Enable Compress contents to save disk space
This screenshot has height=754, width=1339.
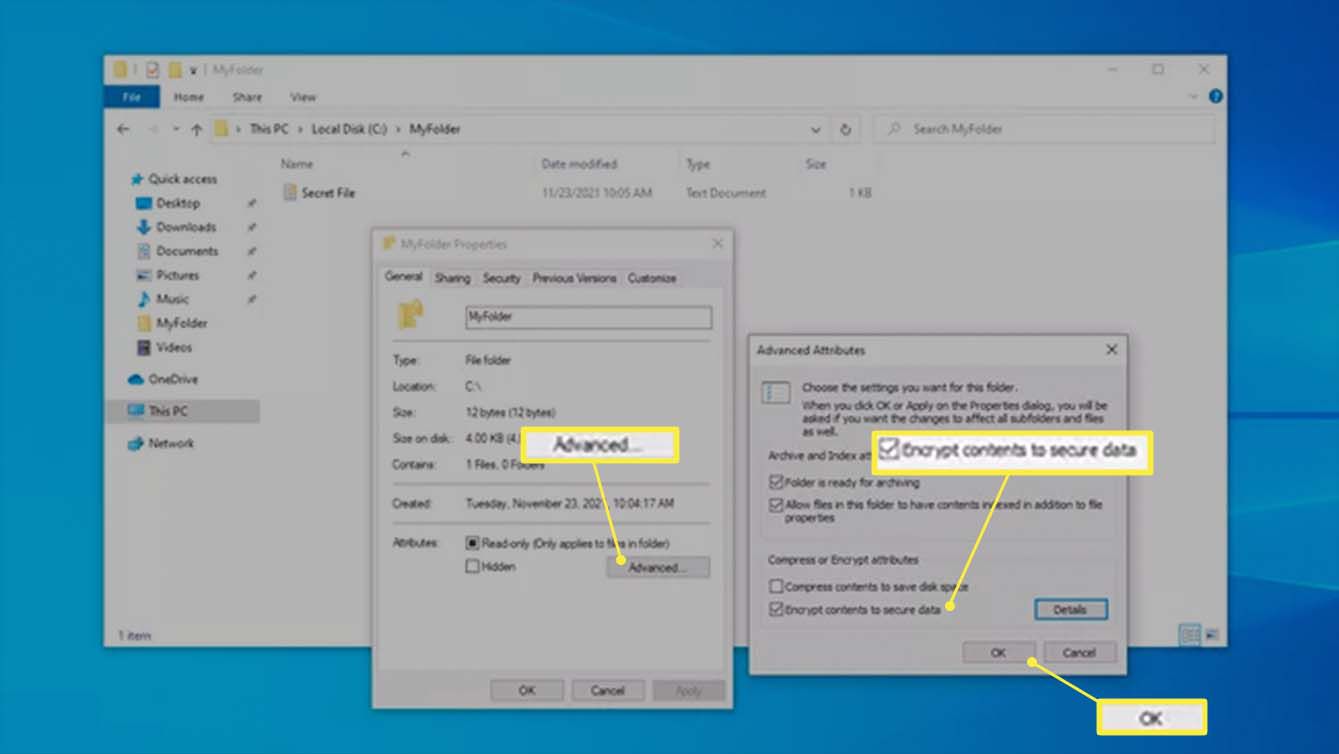[776, 587]
